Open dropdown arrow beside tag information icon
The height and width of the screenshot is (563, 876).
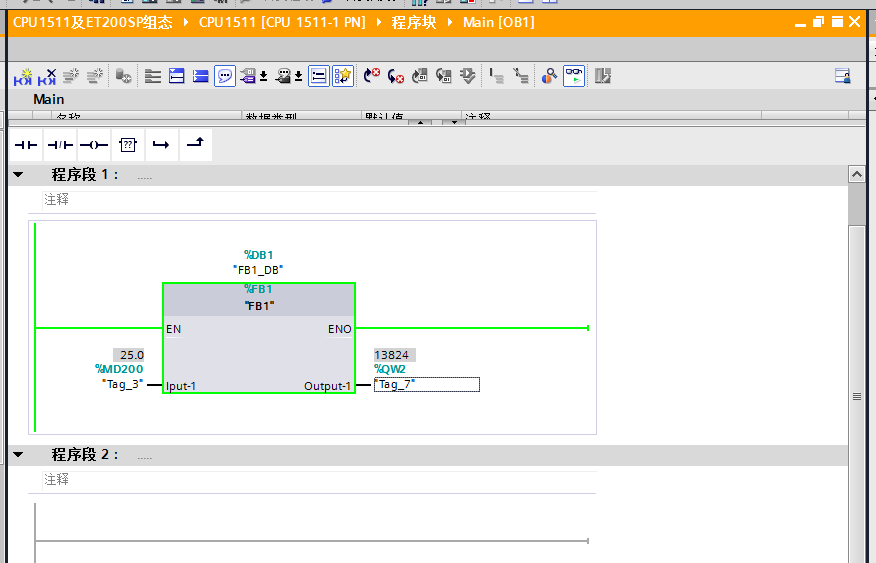click(299, 76)
